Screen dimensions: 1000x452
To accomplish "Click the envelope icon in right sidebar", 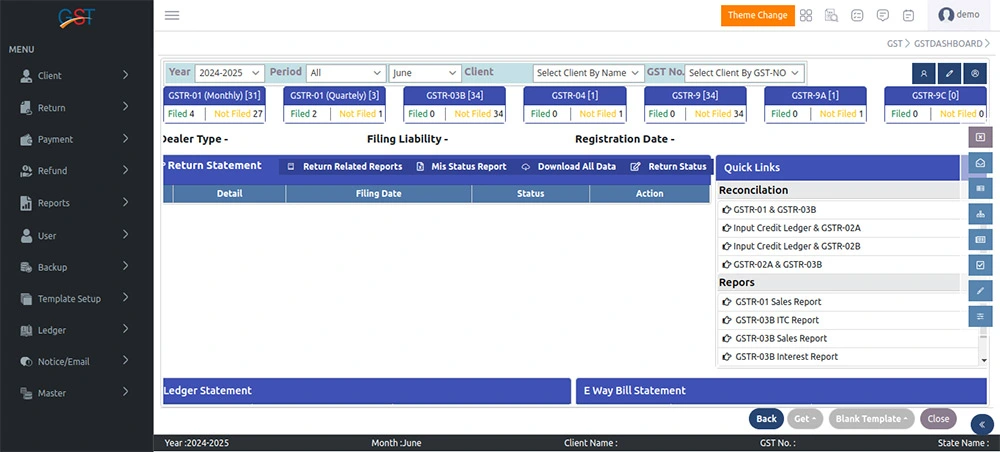I will [x=980, y=163].
